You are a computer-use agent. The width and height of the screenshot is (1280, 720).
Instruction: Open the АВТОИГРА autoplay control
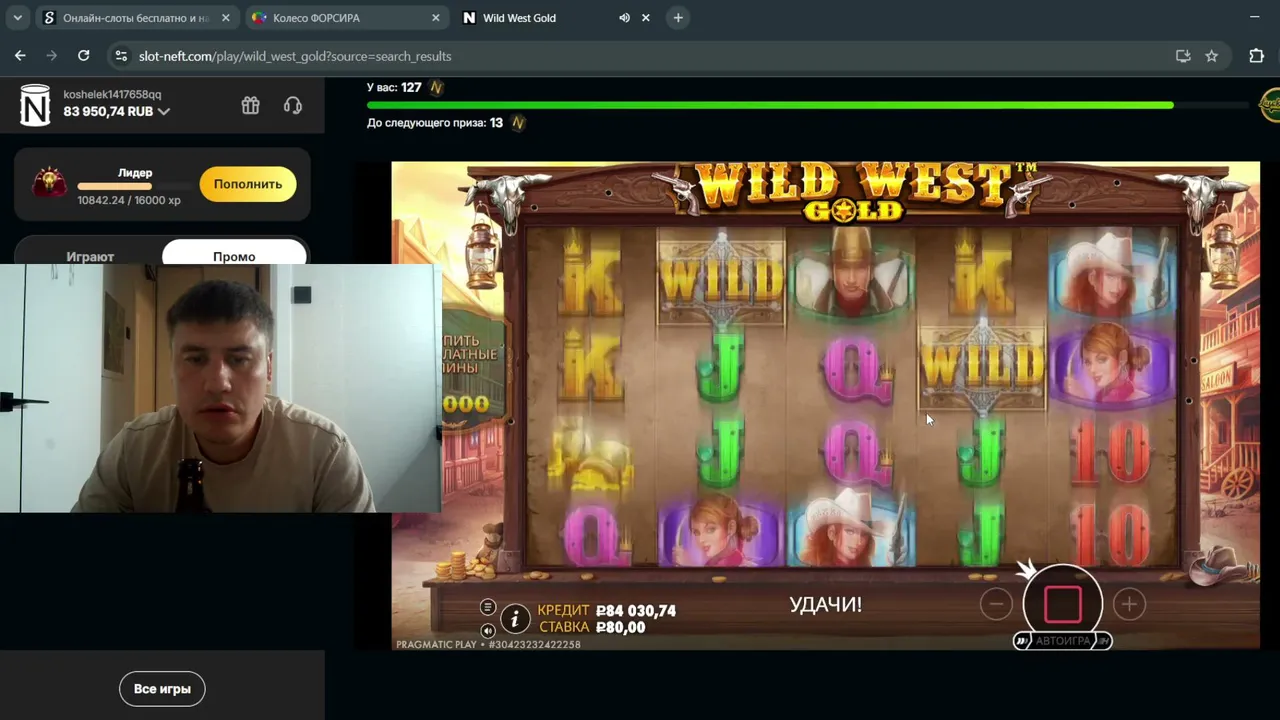point(1062,641)
